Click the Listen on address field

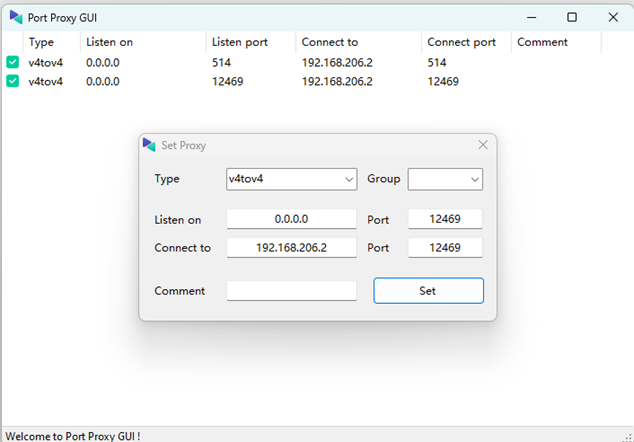[x=291, y=219]
